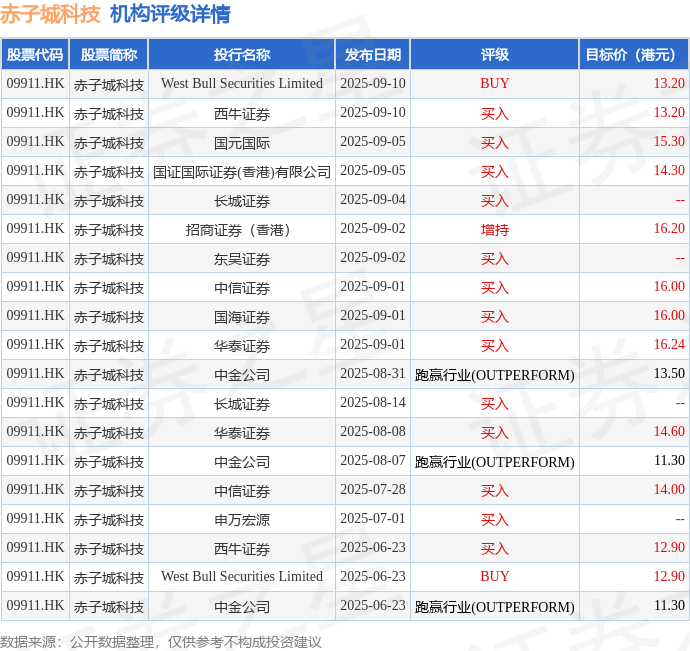The image size is (690, 651).
Task: Select 长城证券 in the 2025-08-14 row
Action: [242, 404]
